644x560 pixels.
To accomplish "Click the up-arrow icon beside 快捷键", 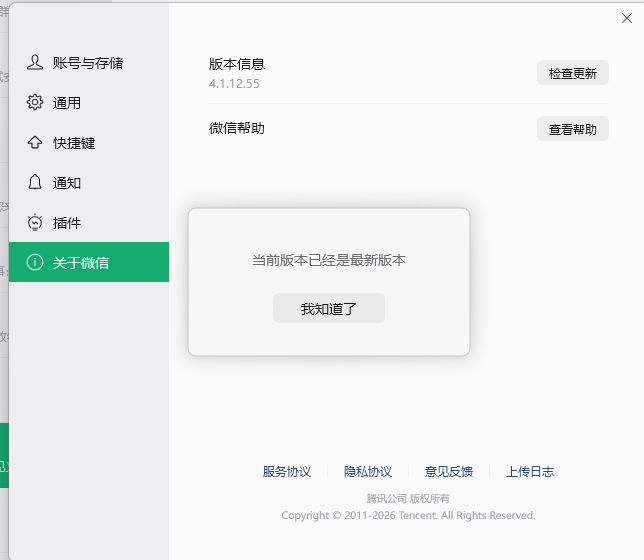I will click(x=35, y=143).
